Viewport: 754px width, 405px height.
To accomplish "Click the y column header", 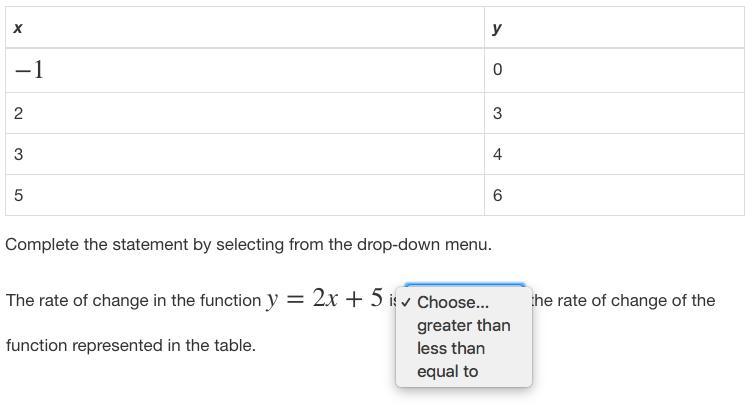I will point(497,28).
